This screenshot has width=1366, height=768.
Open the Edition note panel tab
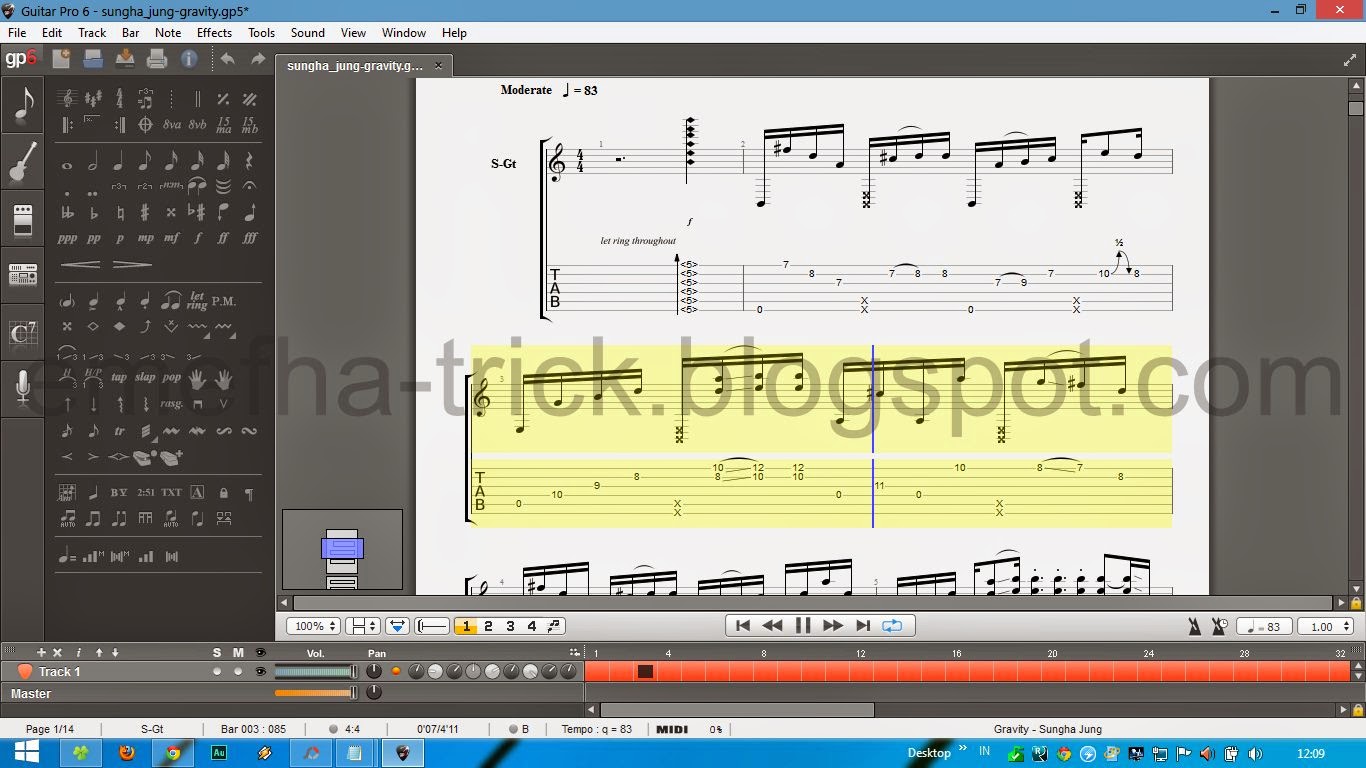[22, 105]
